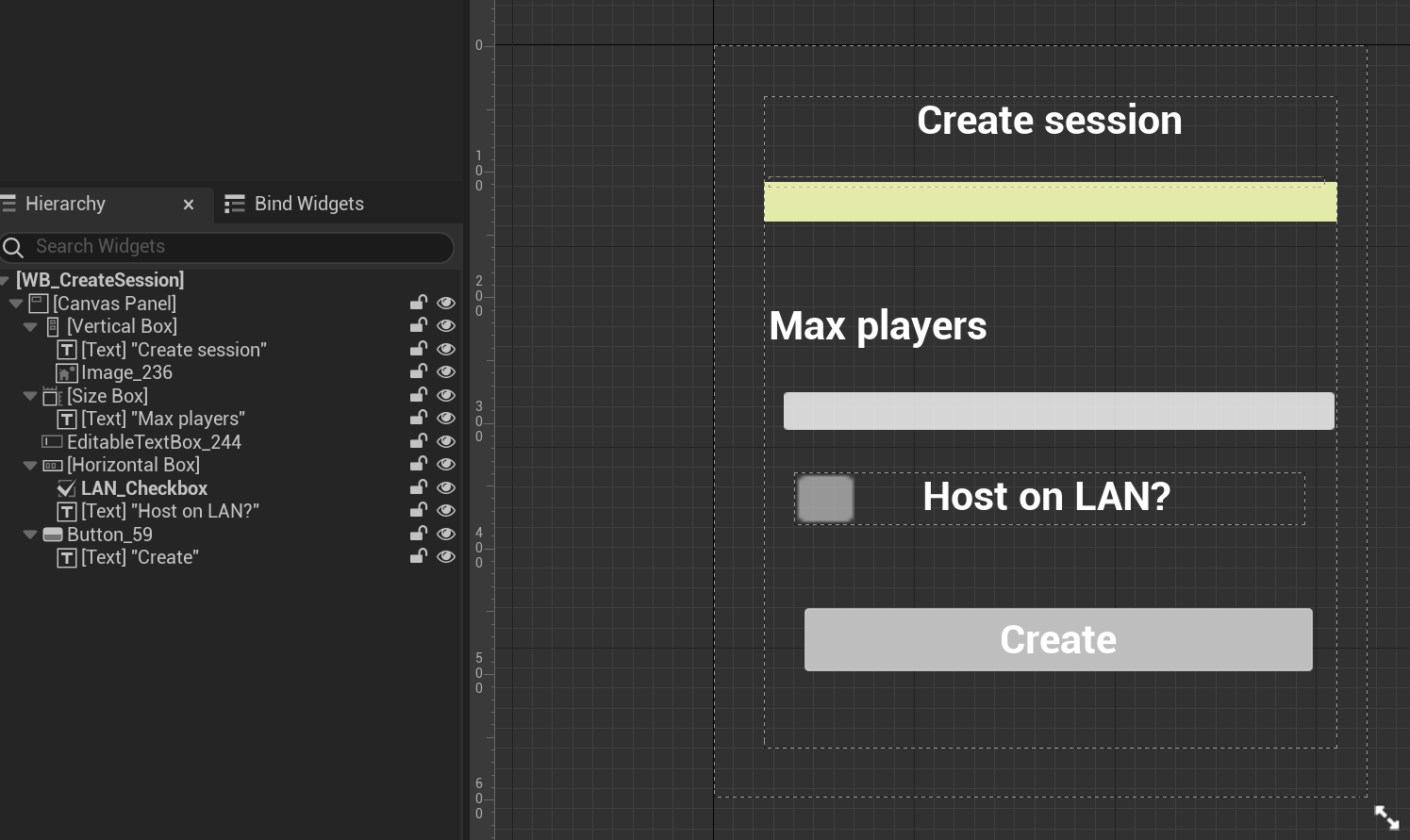Lock the "Create session" text widget

coord(418,349)
